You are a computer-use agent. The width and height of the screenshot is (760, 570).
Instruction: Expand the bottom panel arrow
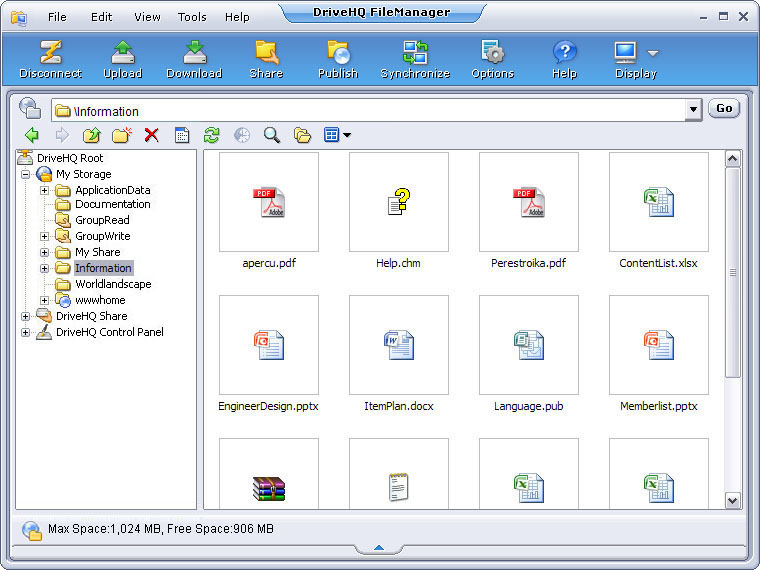pyautogui.click(x=379, y=548)
